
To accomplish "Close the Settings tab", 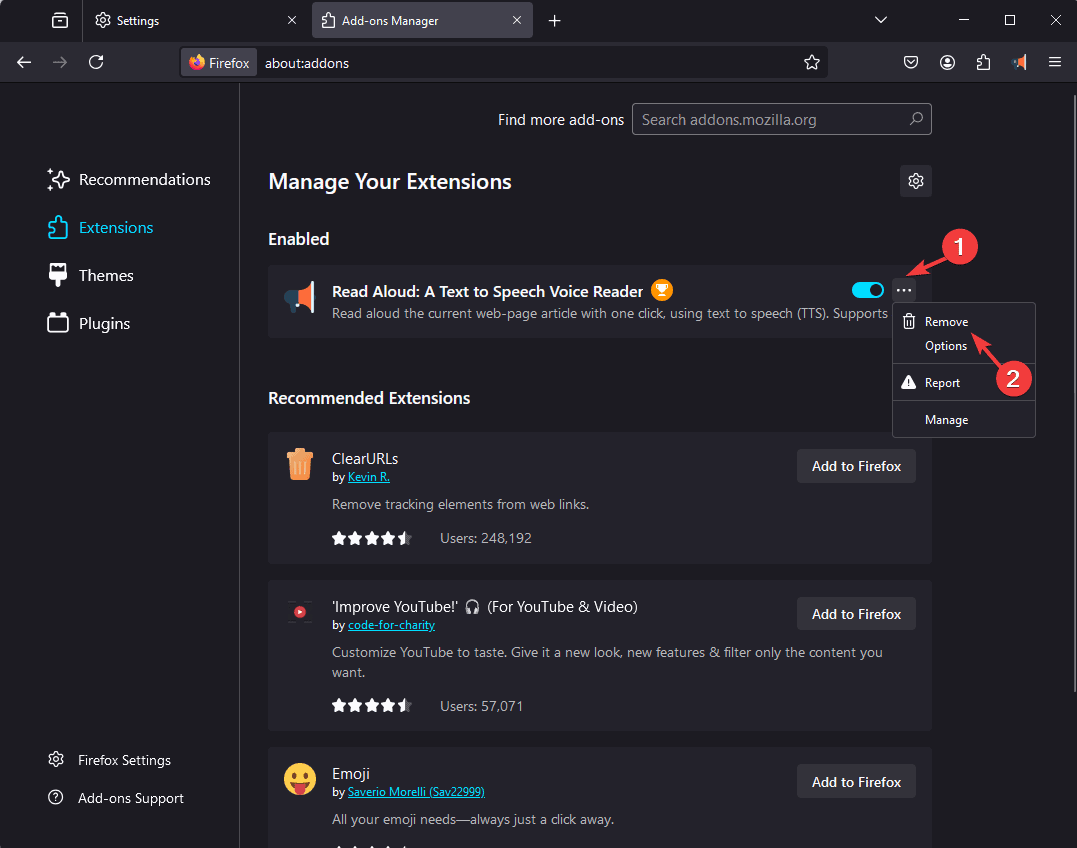I will 292,21.
